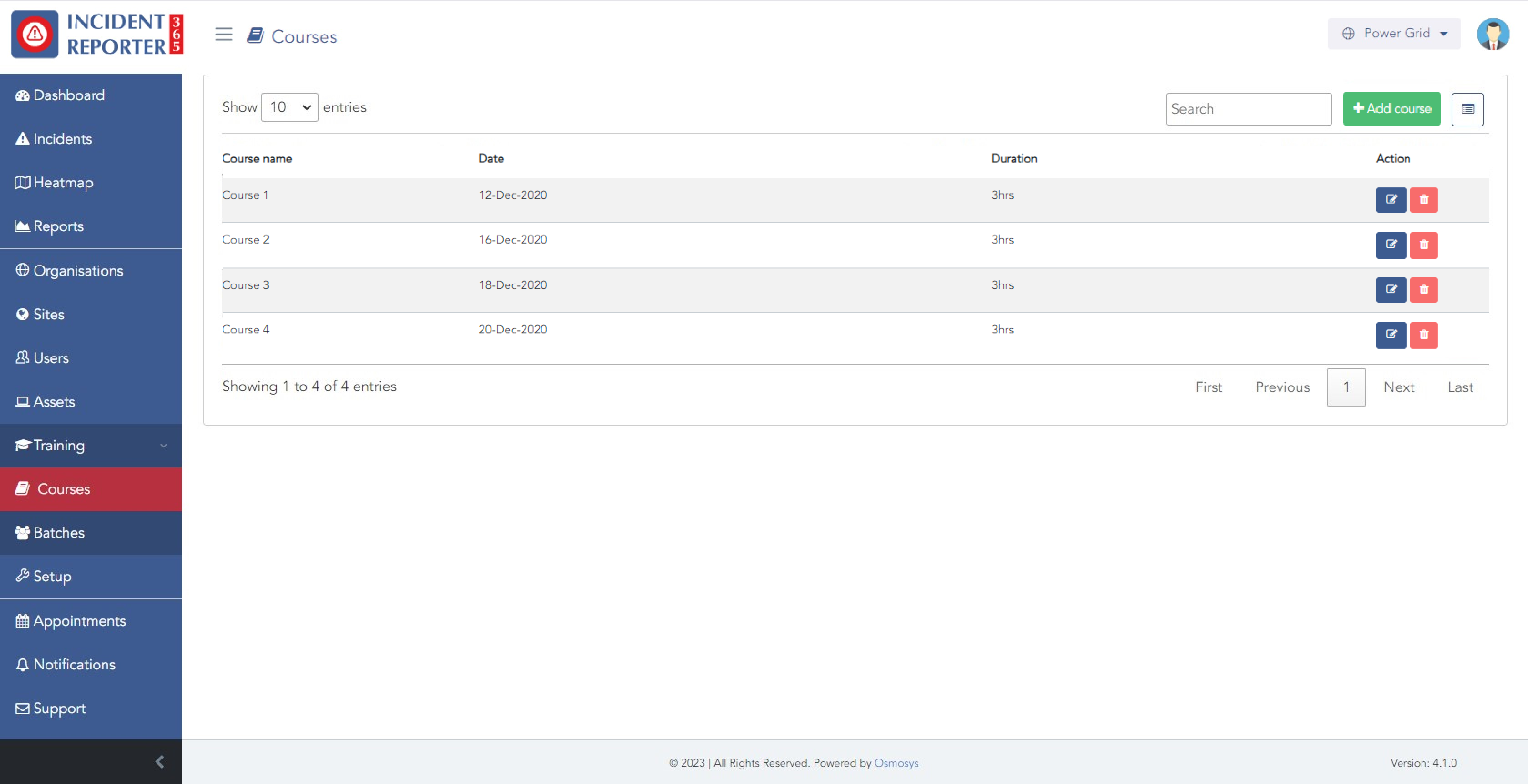Click the hamburger menu icon
This screenshot has height=784, width=1528.
click(224, 34)
